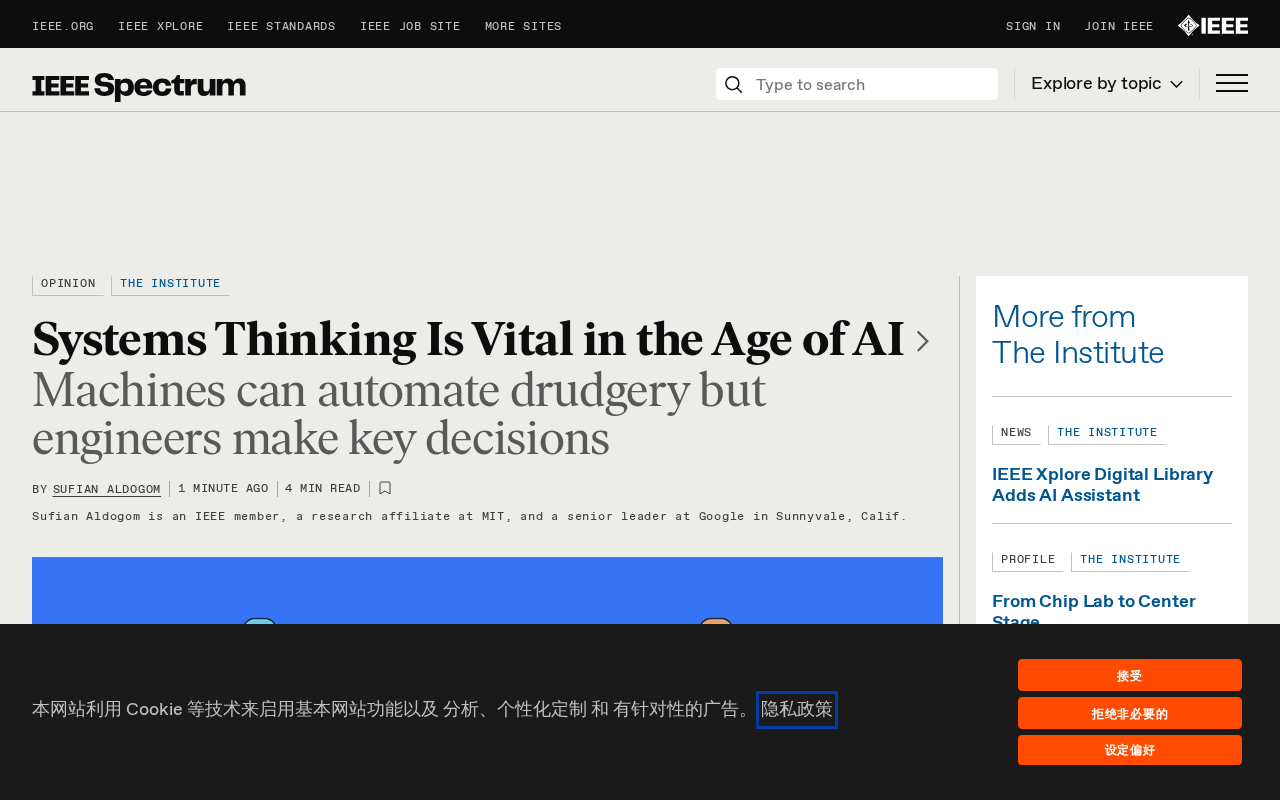The image size is (1280, 800).
Task: Click the article's blue hero image
Action: 487,590
